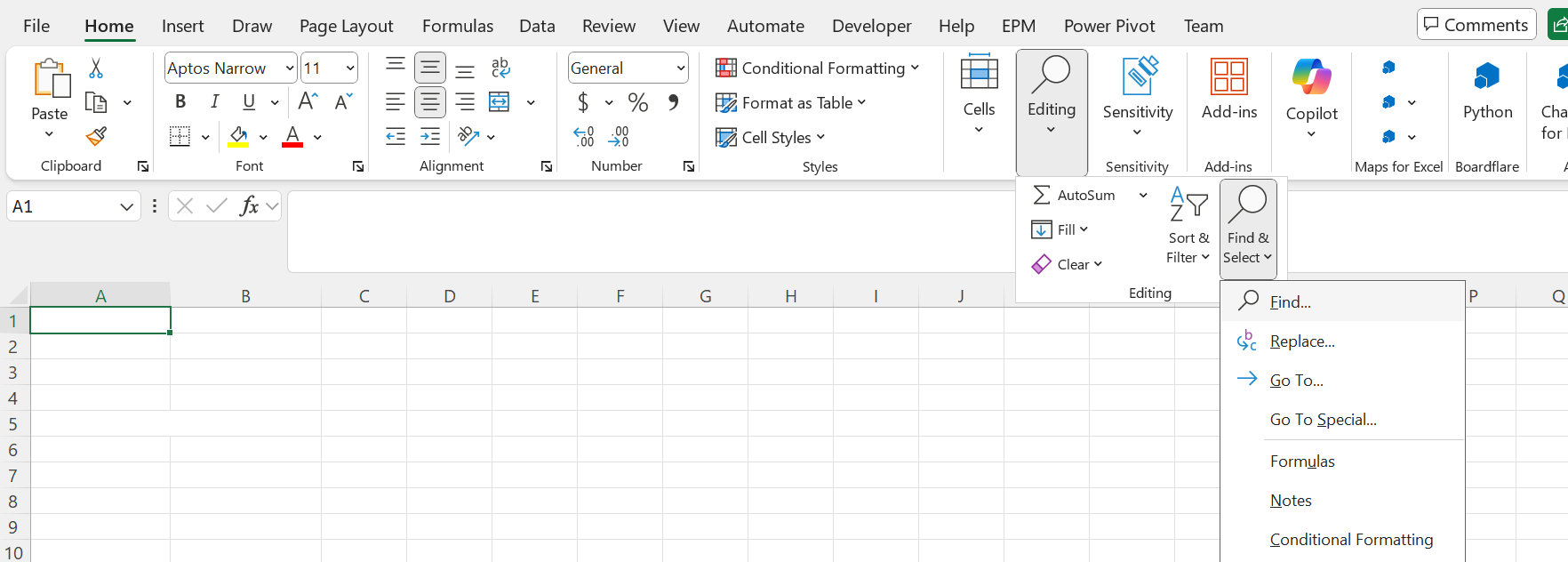Open the Insert tab

(x=183, y=26)
